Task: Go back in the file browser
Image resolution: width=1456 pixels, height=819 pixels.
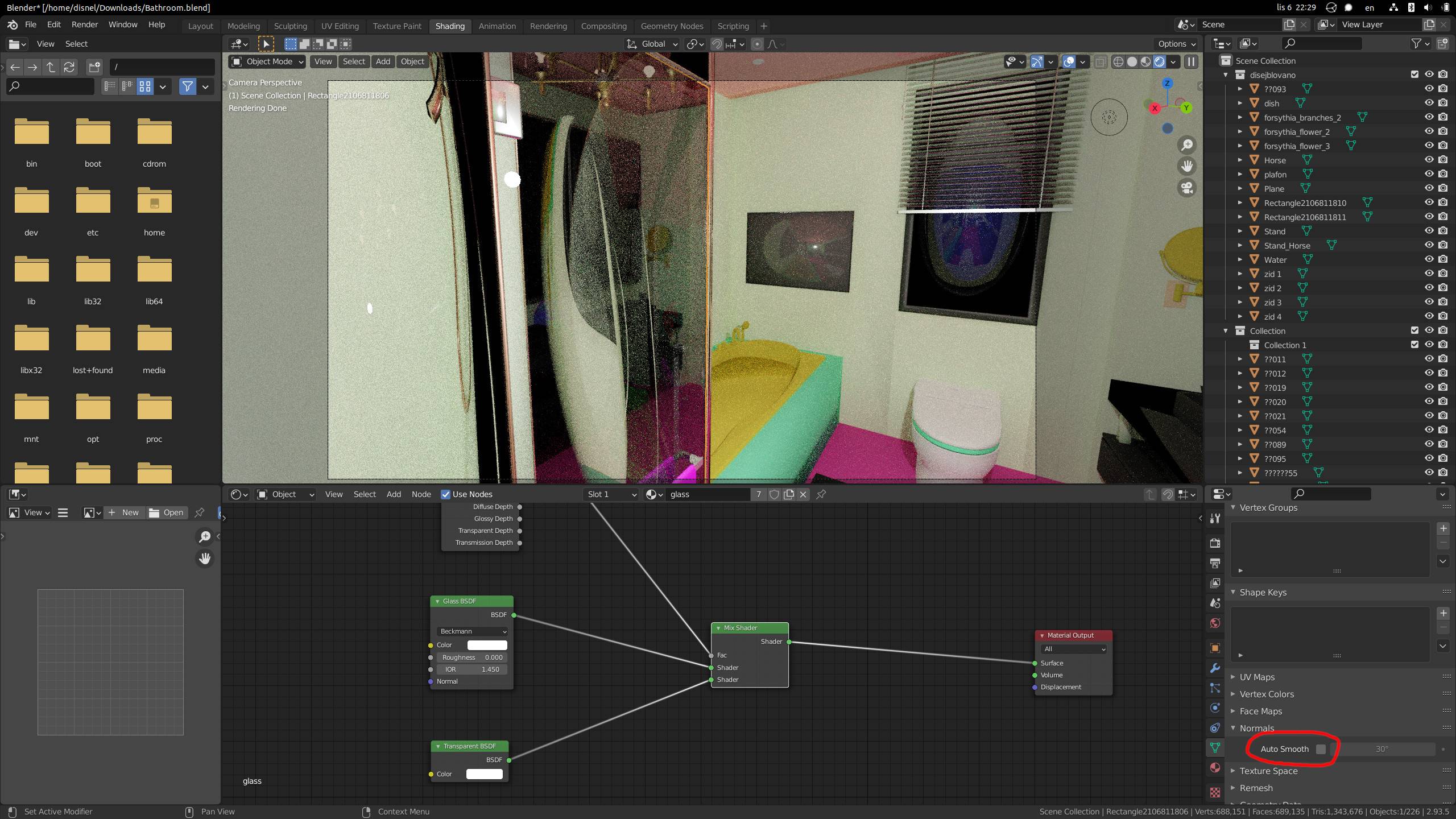Action: (x=15, y=67)
